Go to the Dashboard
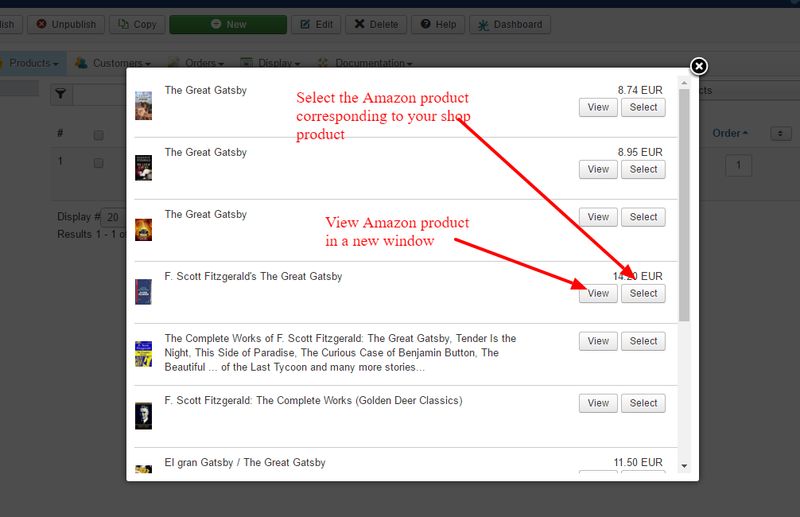This screenshot has height=517, width=800. 510,24
